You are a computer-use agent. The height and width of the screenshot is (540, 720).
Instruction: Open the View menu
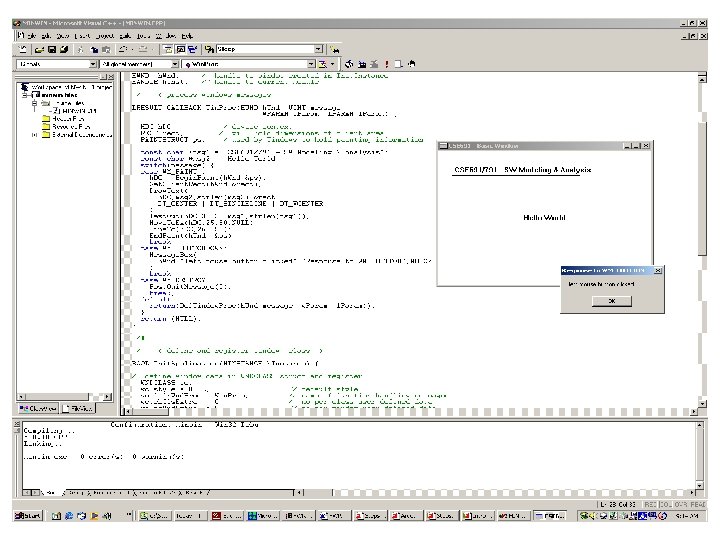[63, 36]
